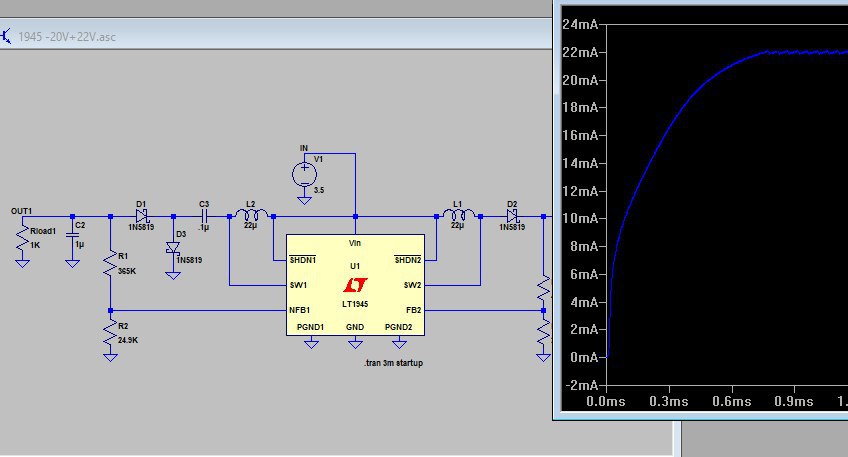Click the 22µ value under L2

[x=250, y=226]
